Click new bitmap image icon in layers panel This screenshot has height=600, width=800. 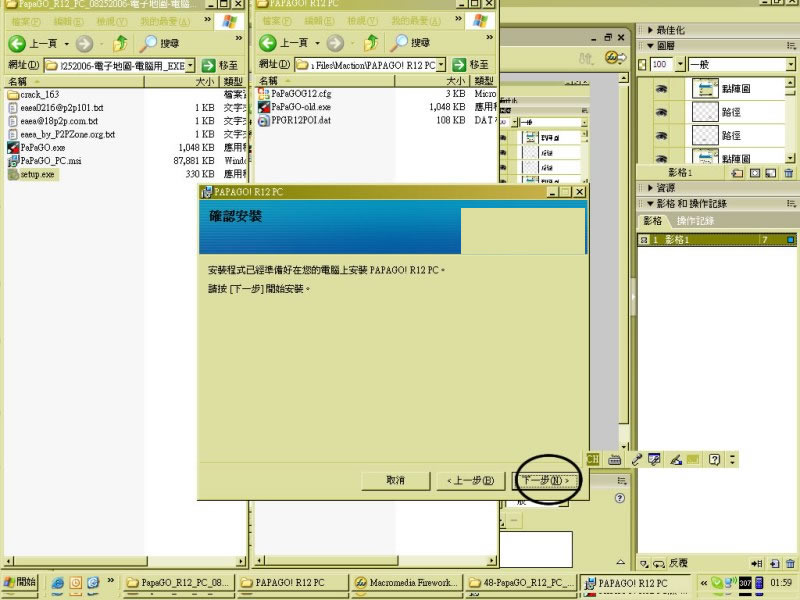pyautogui.click(x=771, y=173)
